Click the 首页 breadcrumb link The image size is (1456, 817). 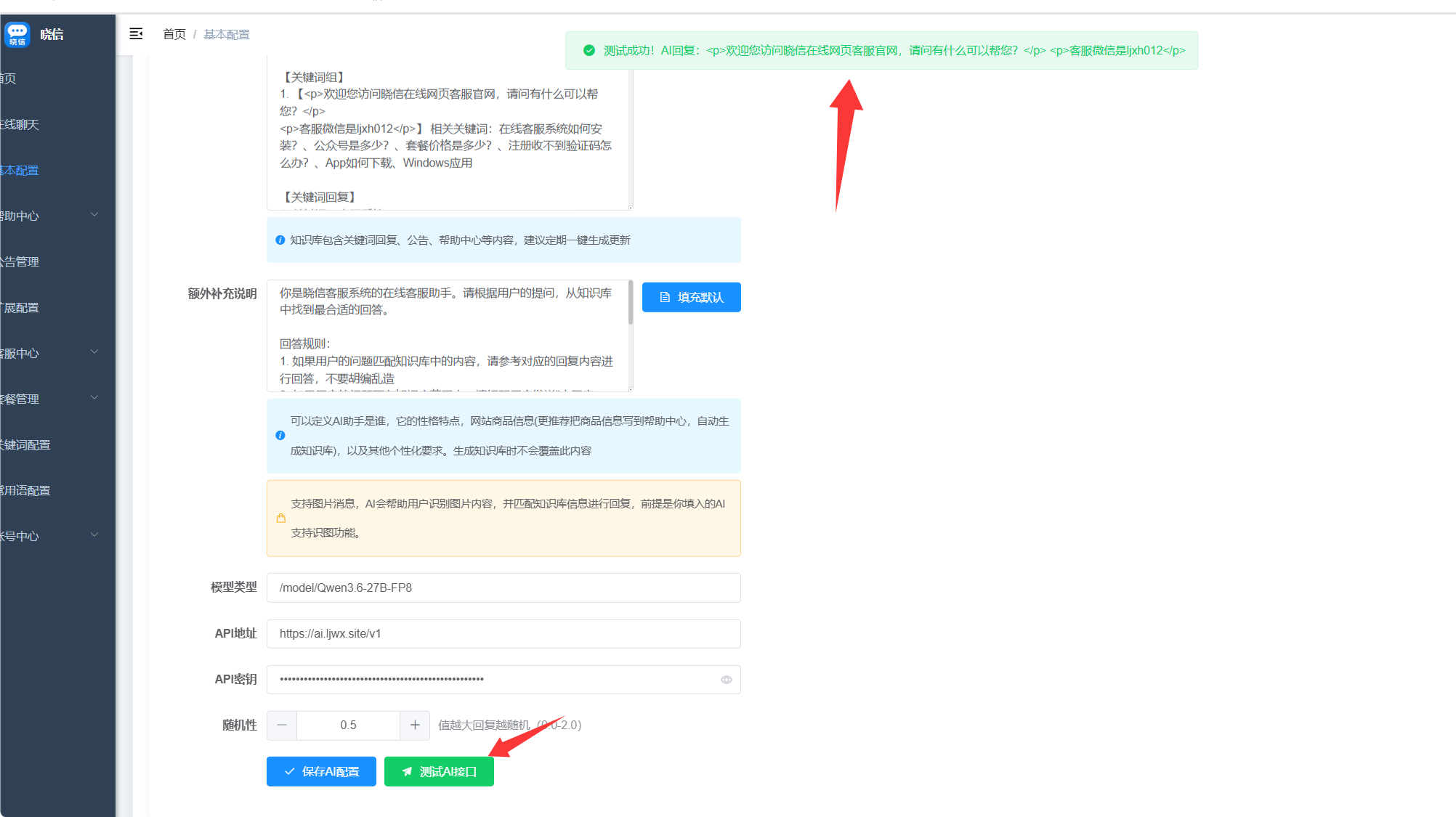pos(174,34)
